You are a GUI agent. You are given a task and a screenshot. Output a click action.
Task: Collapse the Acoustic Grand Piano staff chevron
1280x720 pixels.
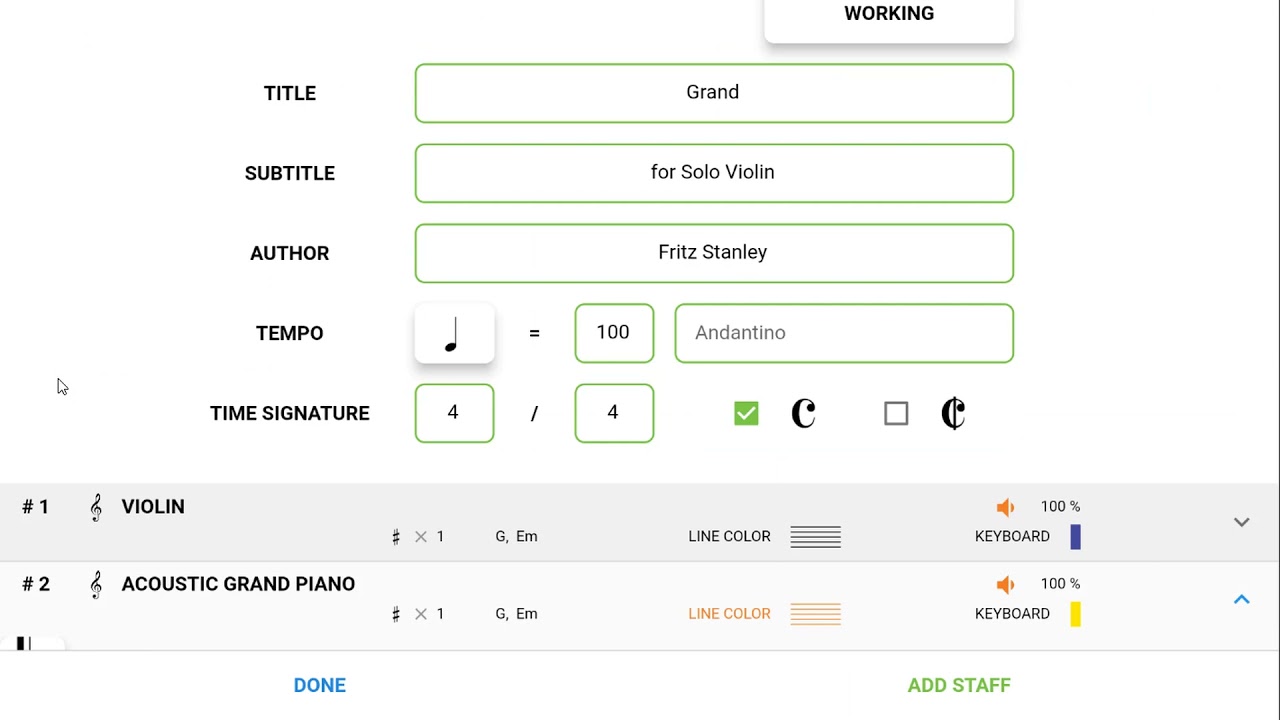tap(1241, 599)
